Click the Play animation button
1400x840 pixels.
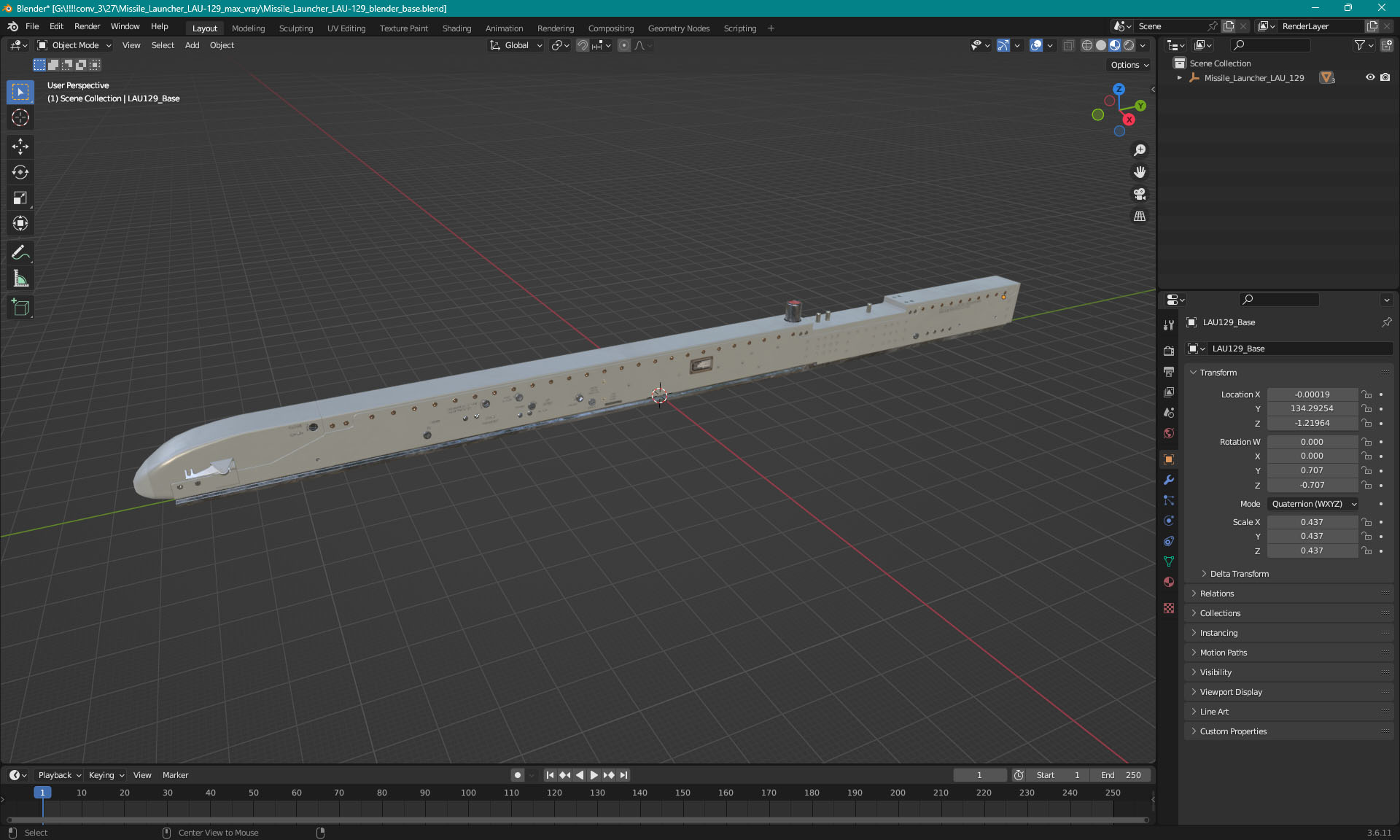pos(594,775)
